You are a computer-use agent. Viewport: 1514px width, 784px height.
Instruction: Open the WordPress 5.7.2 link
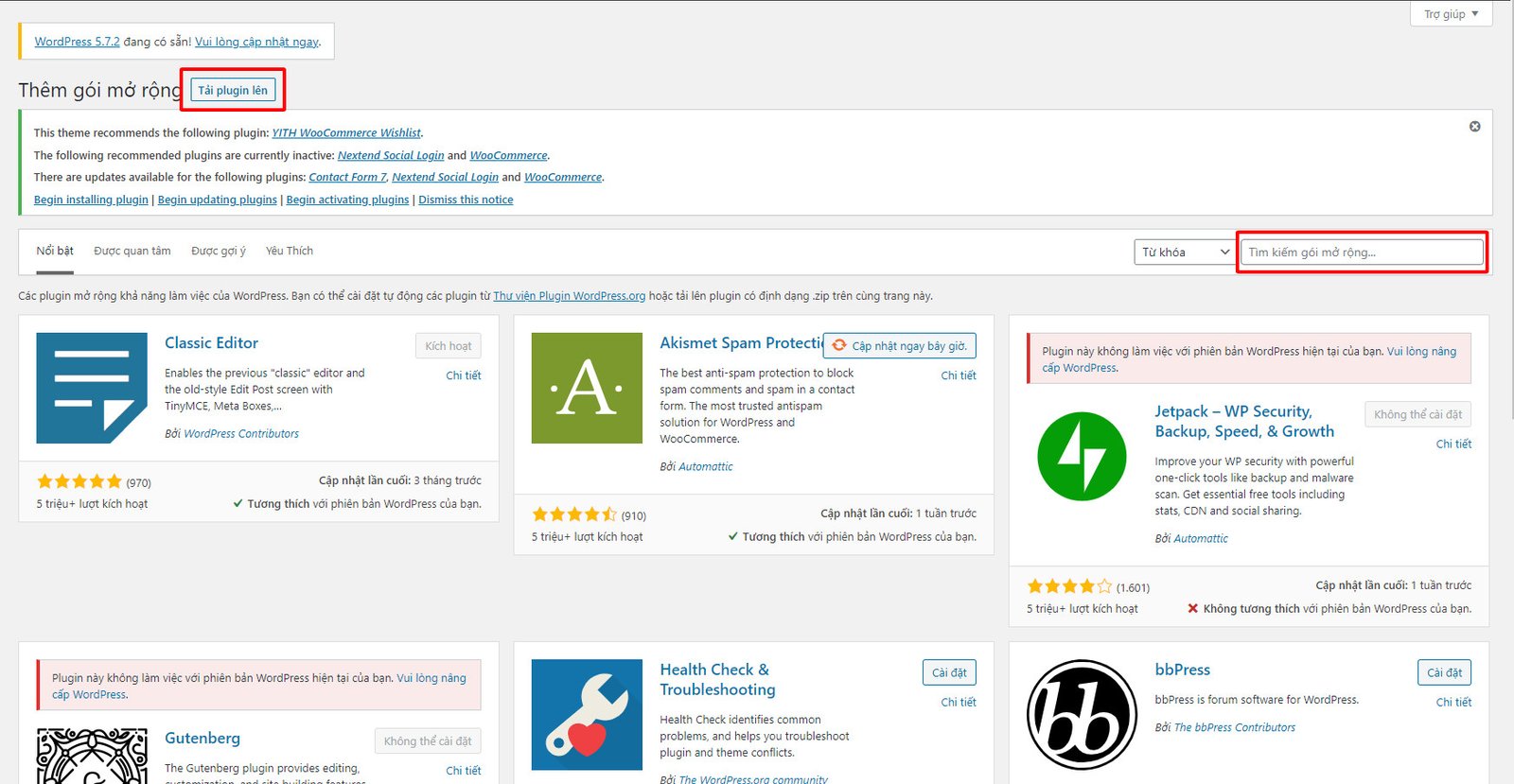78,42
